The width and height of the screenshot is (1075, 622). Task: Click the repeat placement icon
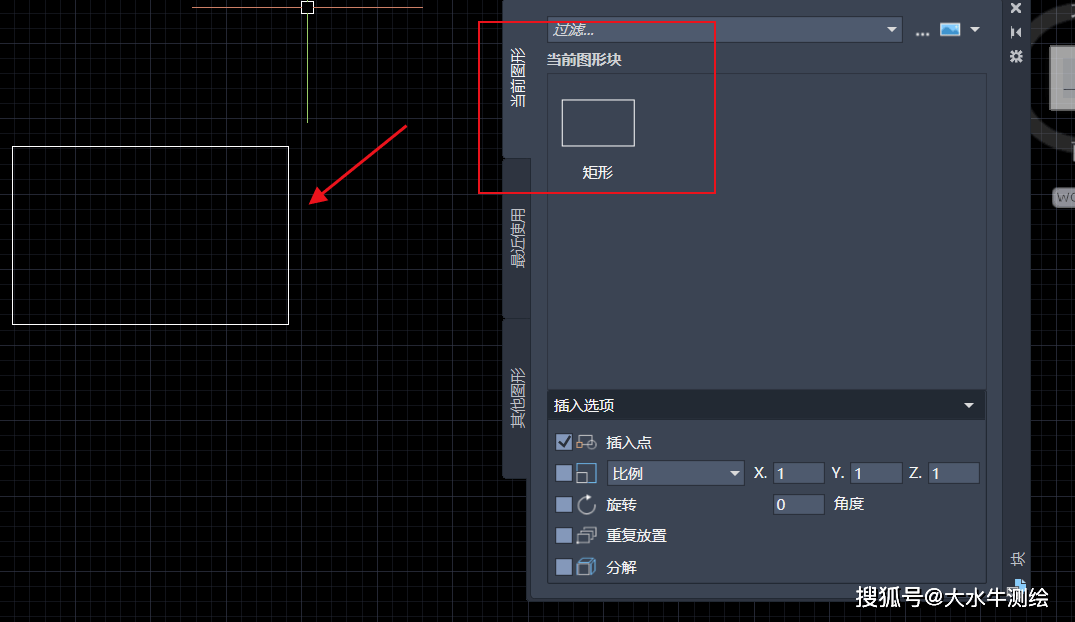pyautogui.click(x=587, y=535)
